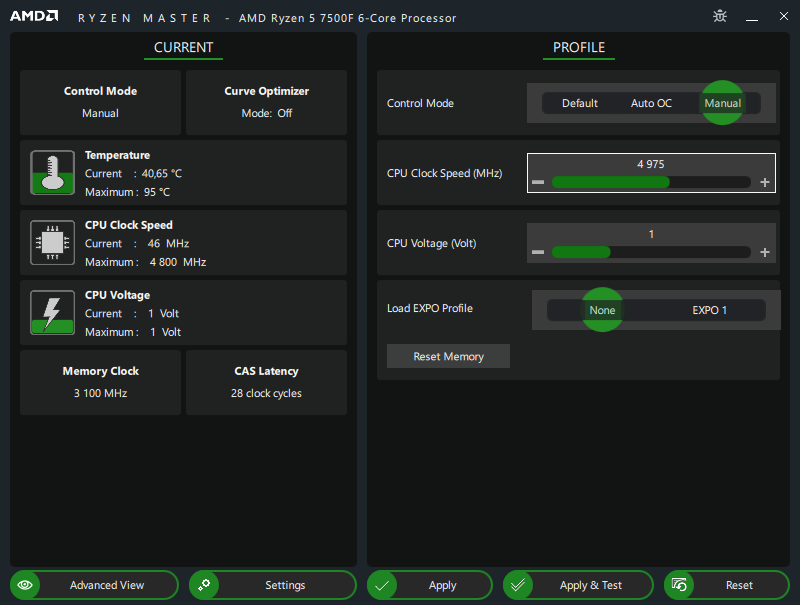This screenshot has width=800, height=605.
Task: Select Auto OC control mode
Action: [651, 103]
